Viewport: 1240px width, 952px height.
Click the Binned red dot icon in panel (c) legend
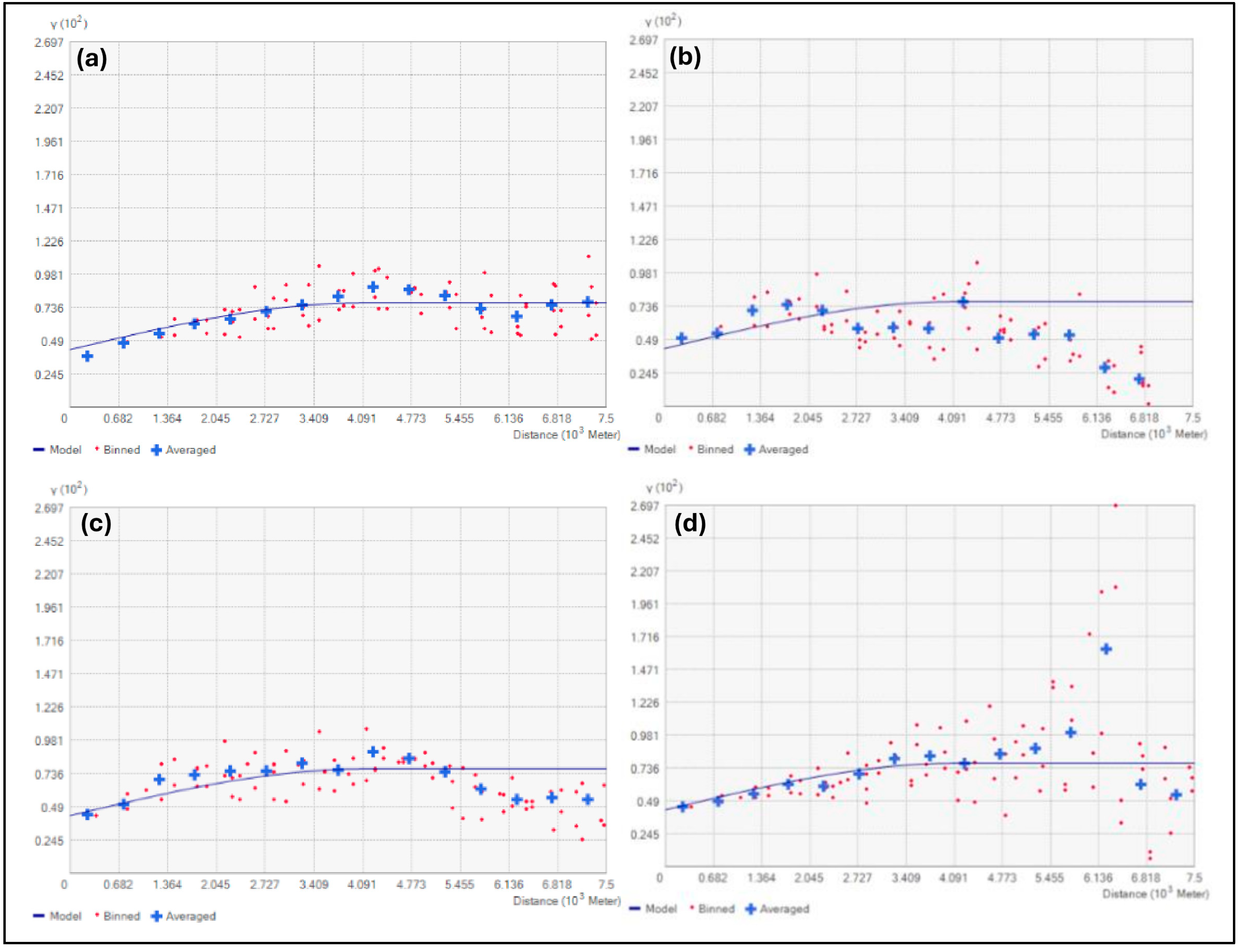pos(97,915)
